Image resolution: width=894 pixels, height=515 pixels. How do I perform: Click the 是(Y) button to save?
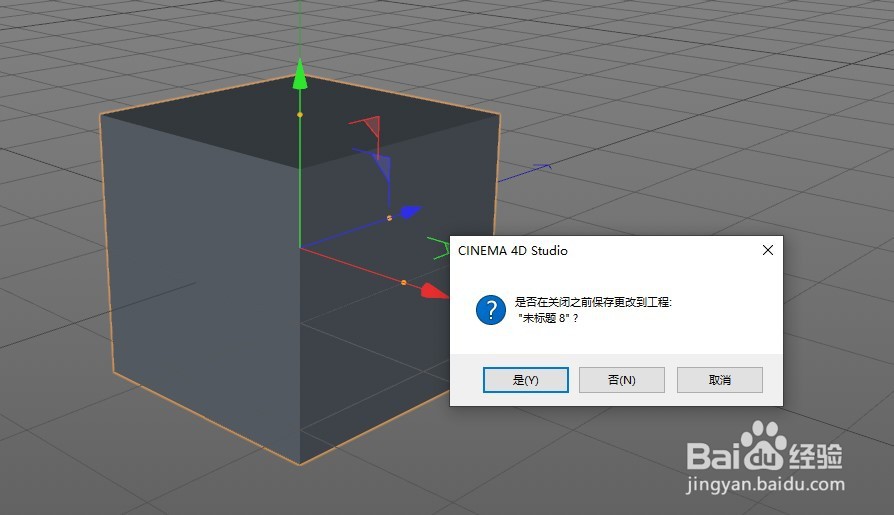point(526,380)
